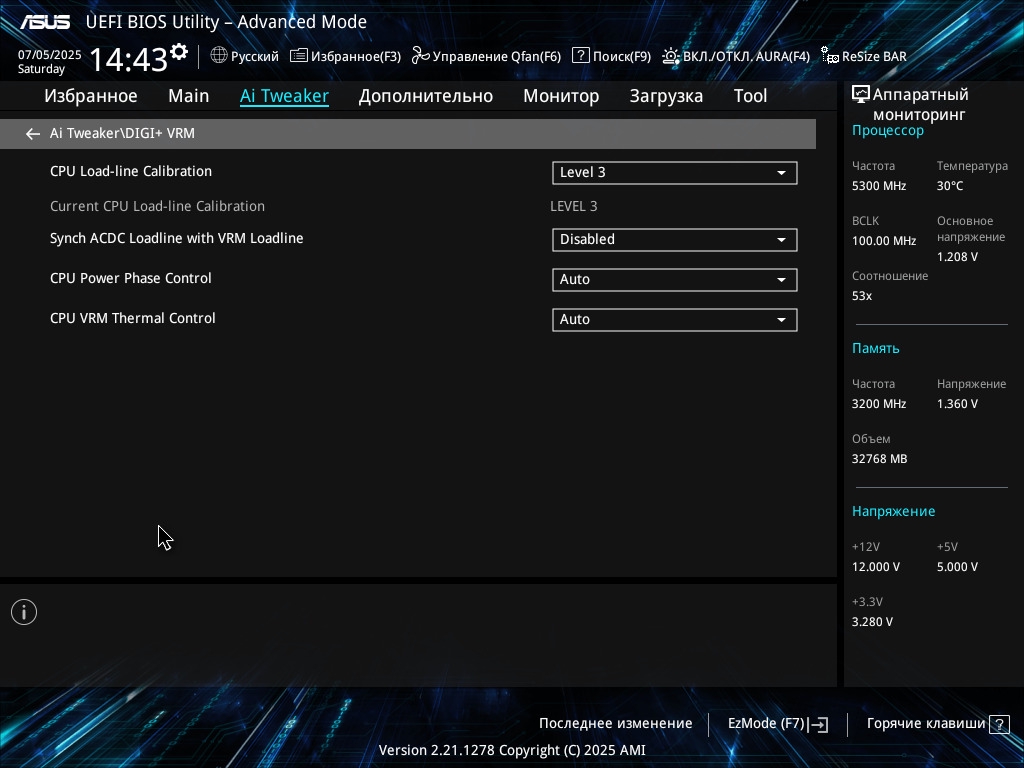Open the Дополнительно tab
The image size is (1024, 768).
click(x=426, y=96)
